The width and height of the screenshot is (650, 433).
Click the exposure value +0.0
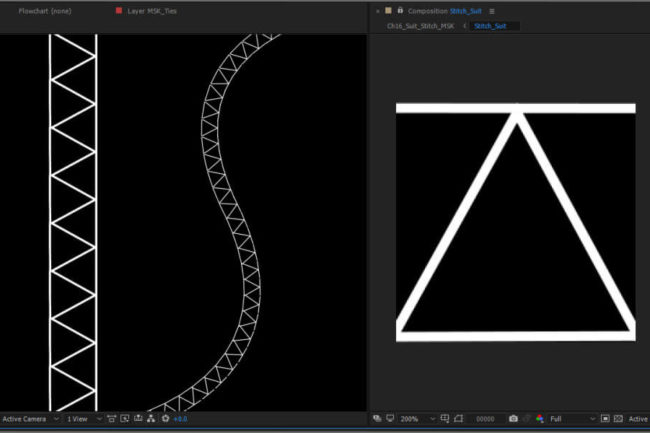coord(180,419)
